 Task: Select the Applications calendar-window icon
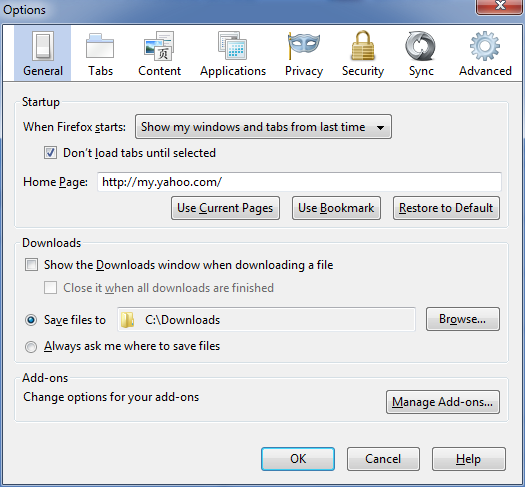click(x=232, y=46)
